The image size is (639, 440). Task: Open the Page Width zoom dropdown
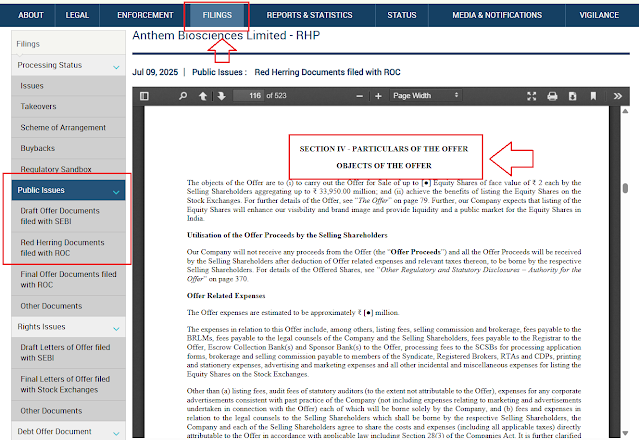[426, 96]
